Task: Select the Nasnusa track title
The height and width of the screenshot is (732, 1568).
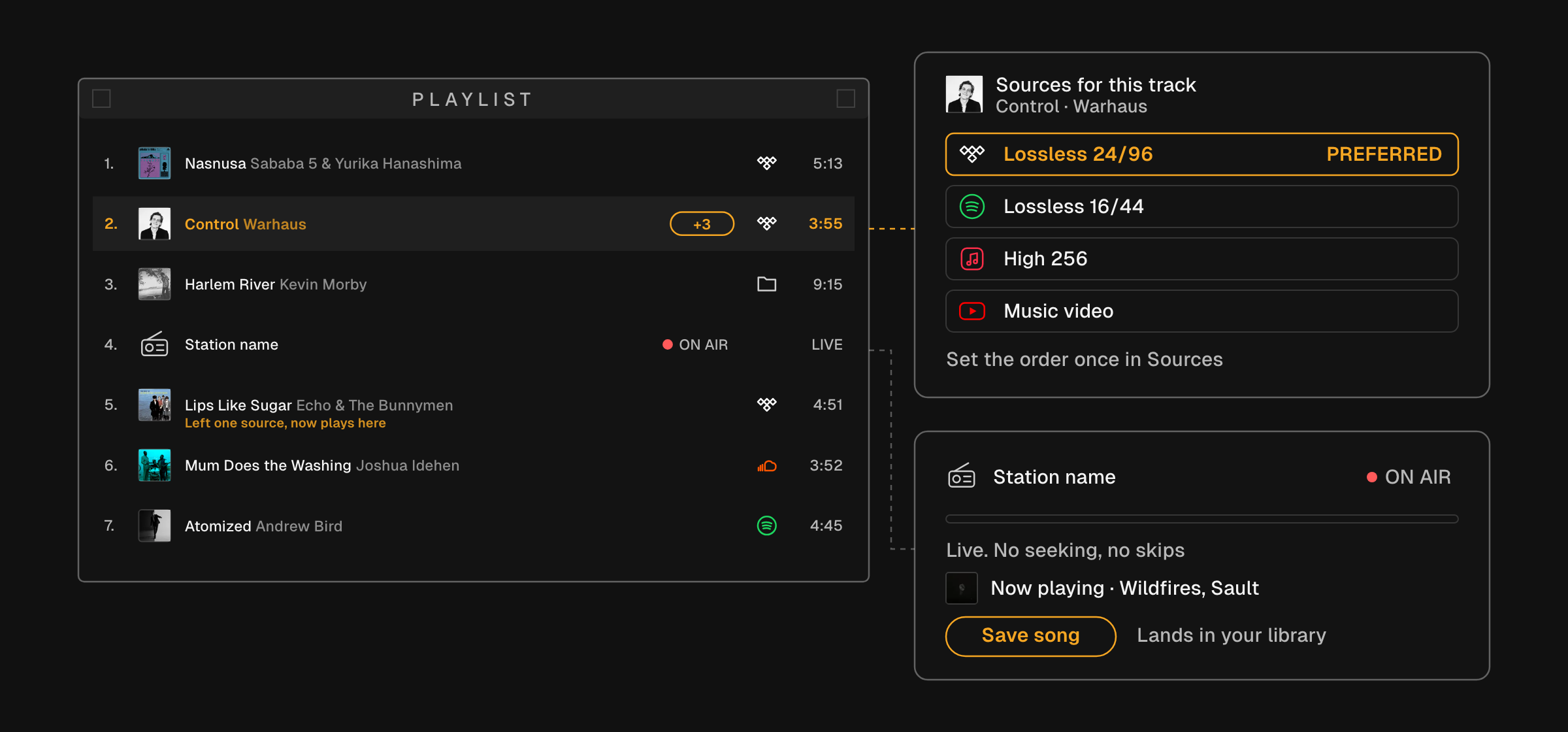Action: coord(215,163)
